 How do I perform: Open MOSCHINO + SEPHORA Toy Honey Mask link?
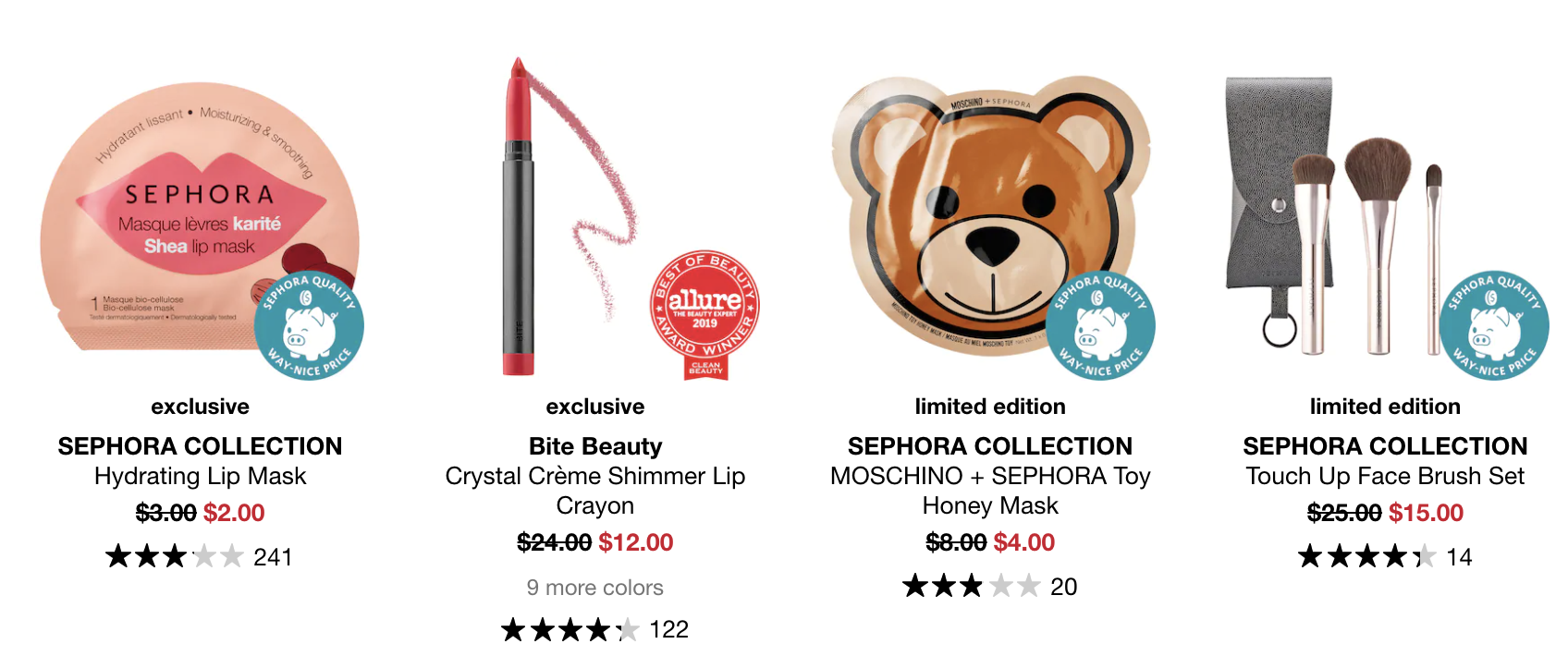(990, 491)
